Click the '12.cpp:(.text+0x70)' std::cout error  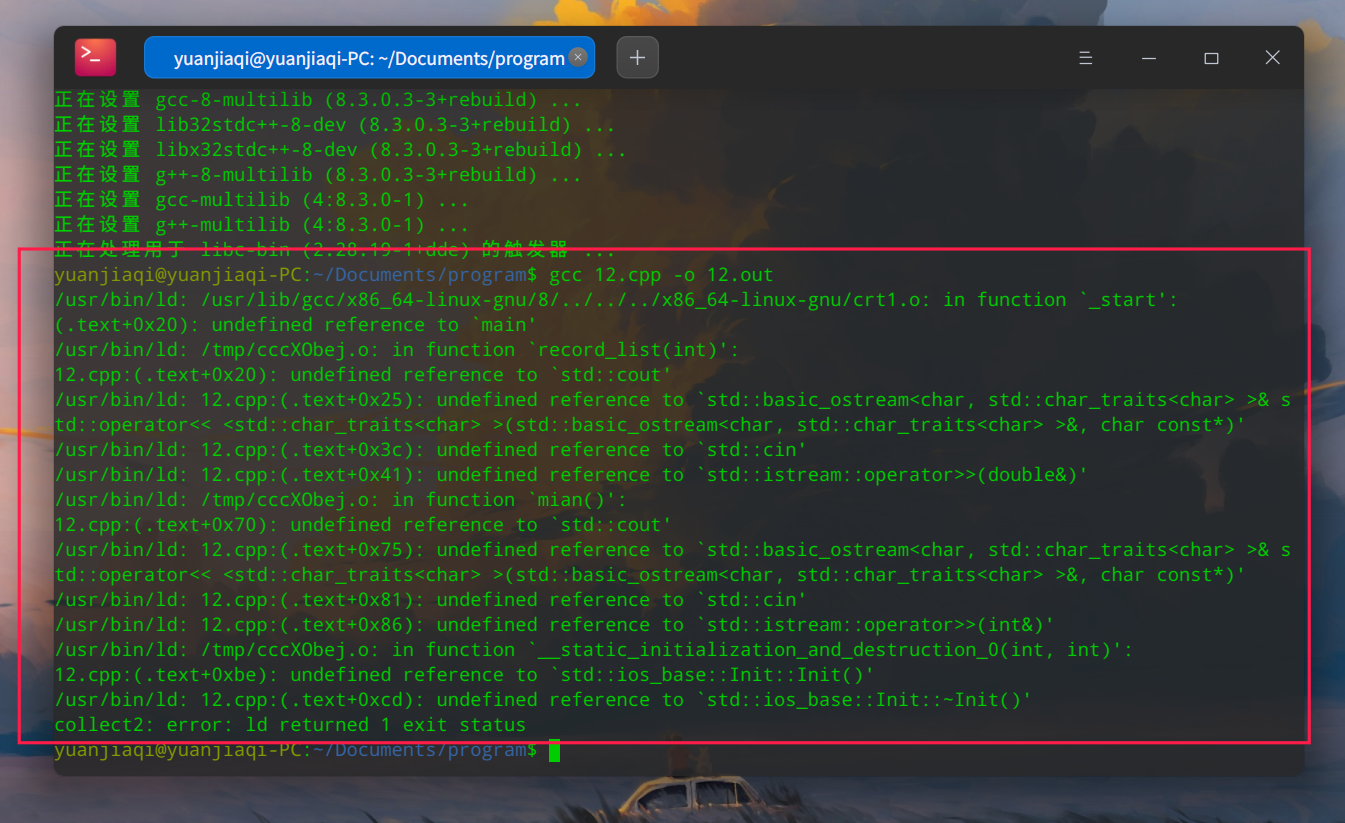pos(363,525)
